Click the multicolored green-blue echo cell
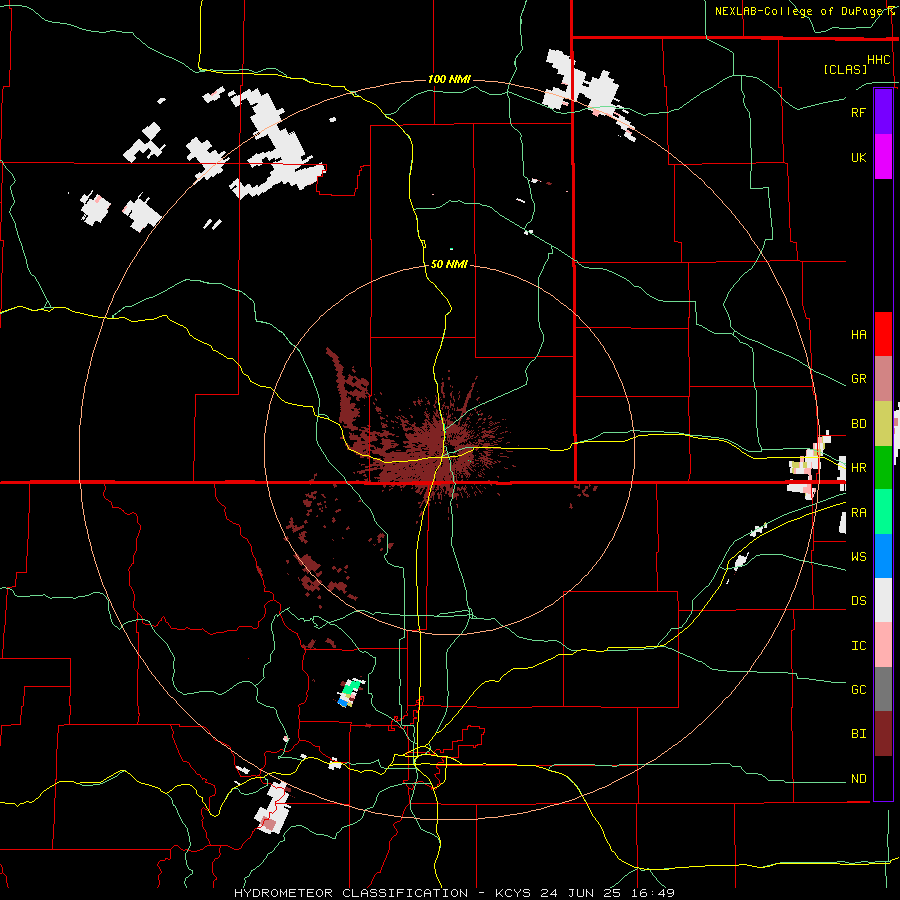The image size is (900, 900). pos(350,692)
